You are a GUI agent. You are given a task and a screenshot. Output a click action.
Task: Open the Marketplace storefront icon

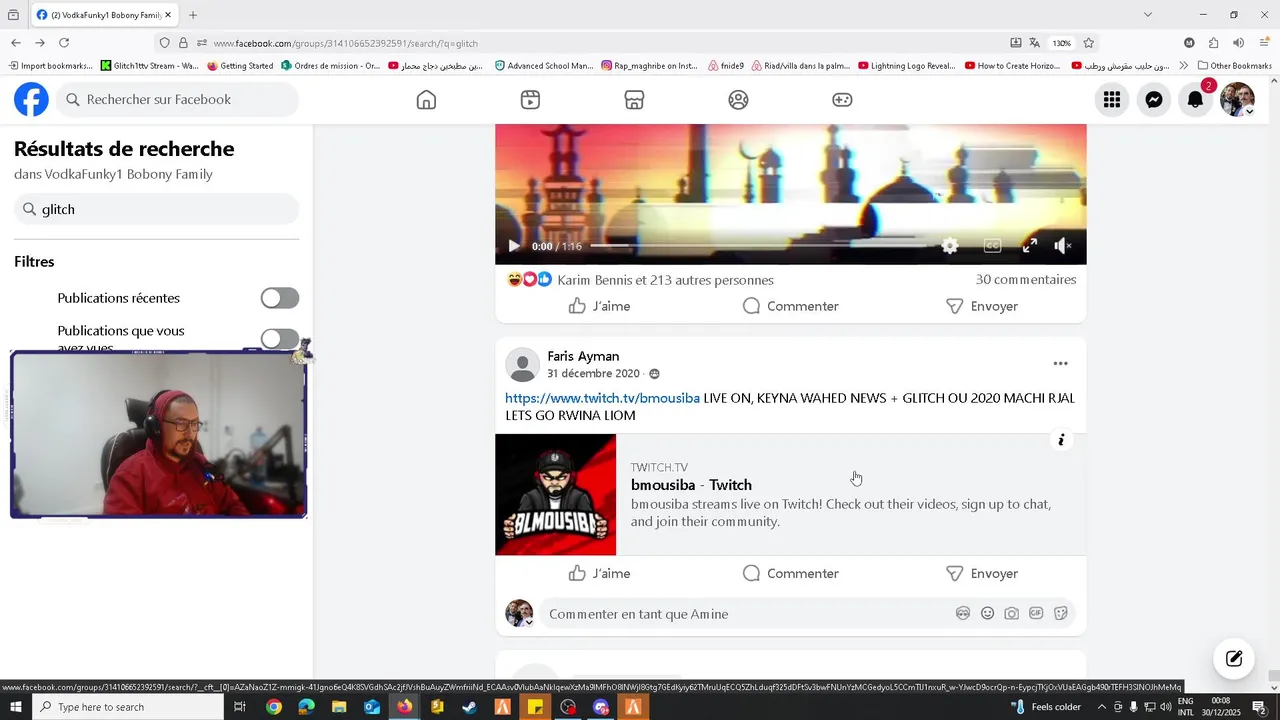634,100
